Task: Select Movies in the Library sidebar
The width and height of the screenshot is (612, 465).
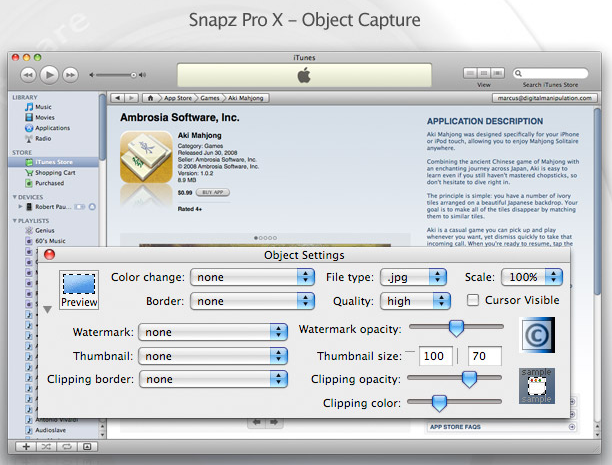Action: click(44, 118)
